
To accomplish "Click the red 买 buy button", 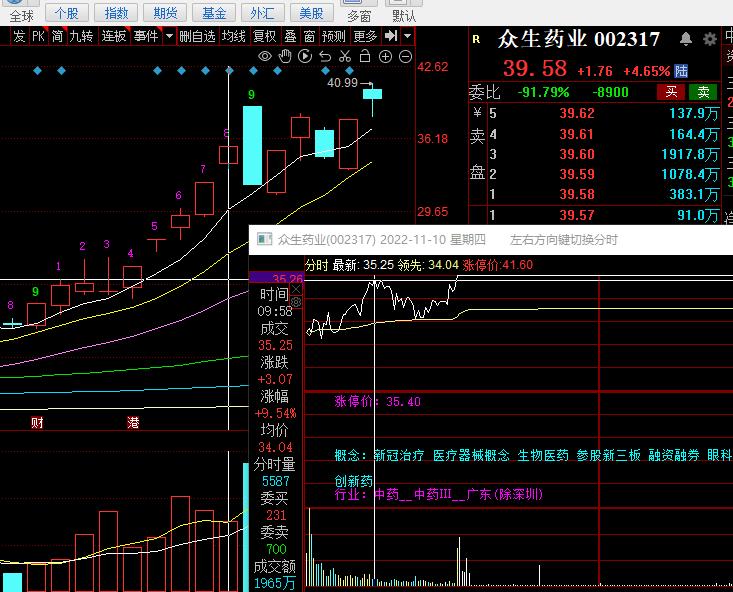I will 671,92.
